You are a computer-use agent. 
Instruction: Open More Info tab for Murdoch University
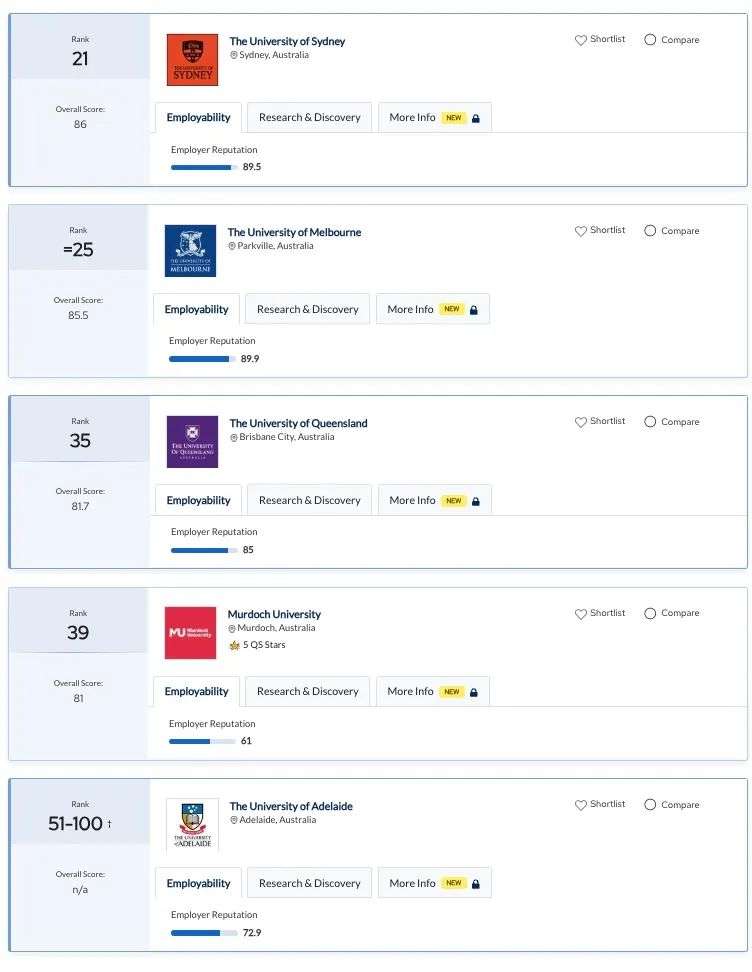[x=433, y=691]
